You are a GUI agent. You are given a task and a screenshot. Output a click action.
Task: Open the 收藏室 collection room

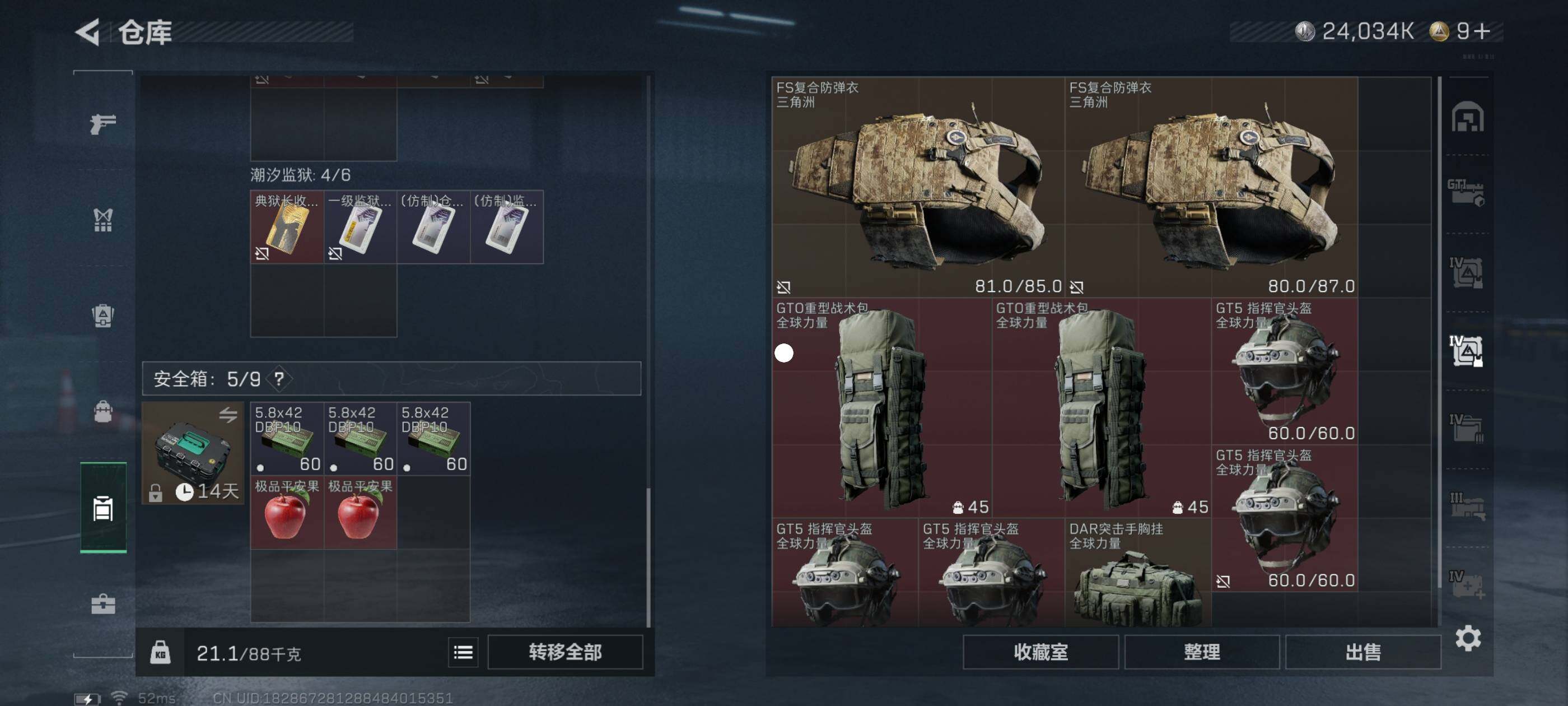tap(1040, 652)
